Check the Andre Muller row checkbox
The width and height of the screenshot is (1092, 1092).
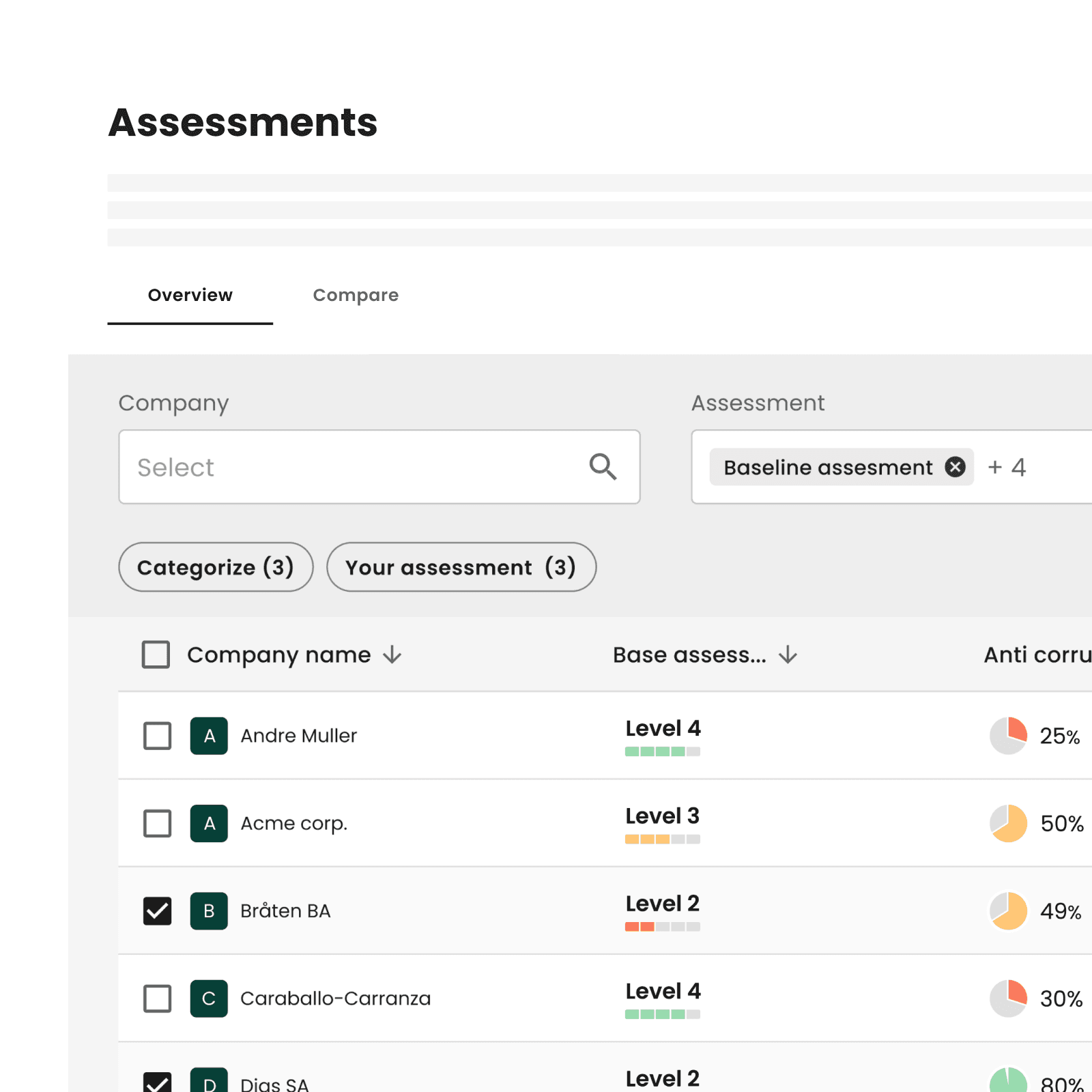point(157,736)
